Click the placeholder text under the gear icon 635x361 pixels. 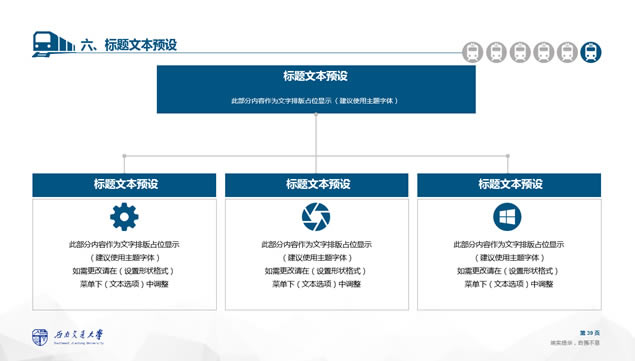point(124,264)
